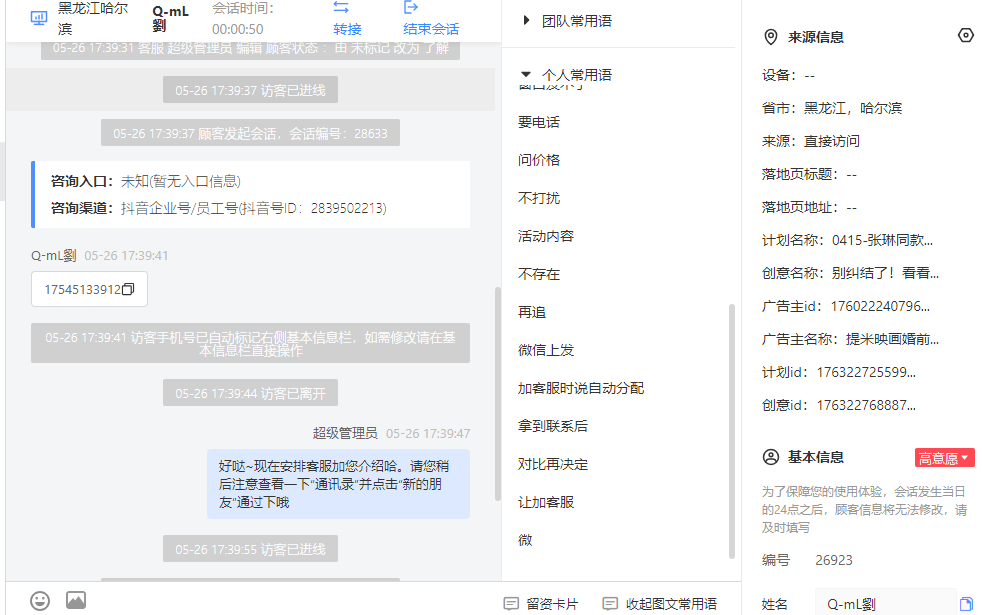Image resolution: width=982 pixels, height=615 pixels.
Task: Select the 不打扰 quick phrase
Action: (x=539, y=199)
